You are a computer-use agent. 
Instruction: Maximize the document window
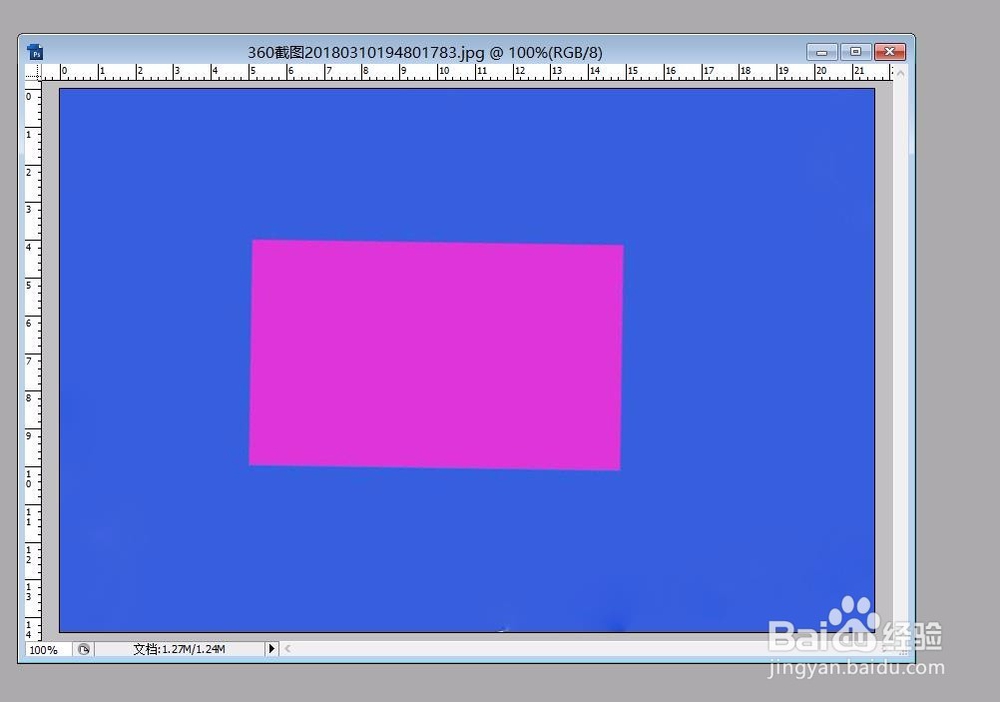[855, 52]
